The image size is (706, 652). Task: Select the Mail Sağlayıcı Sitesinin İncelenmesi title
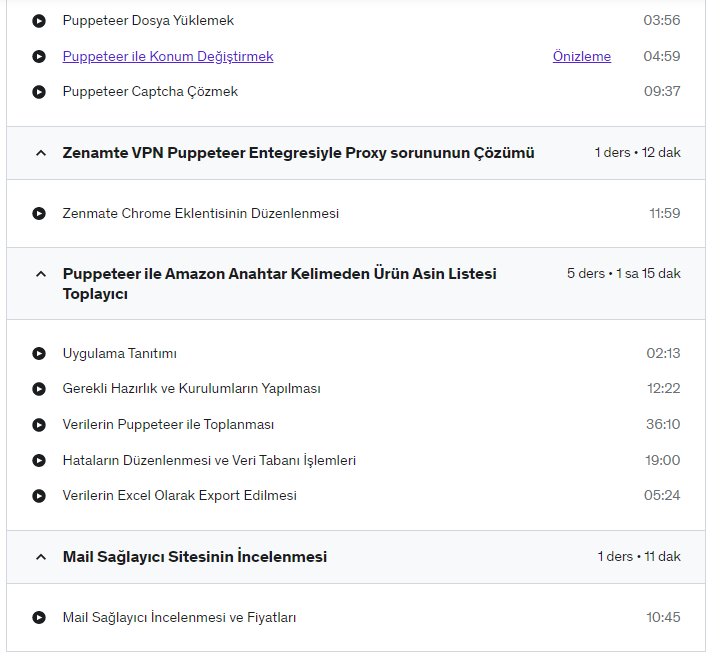coord(195,557)
